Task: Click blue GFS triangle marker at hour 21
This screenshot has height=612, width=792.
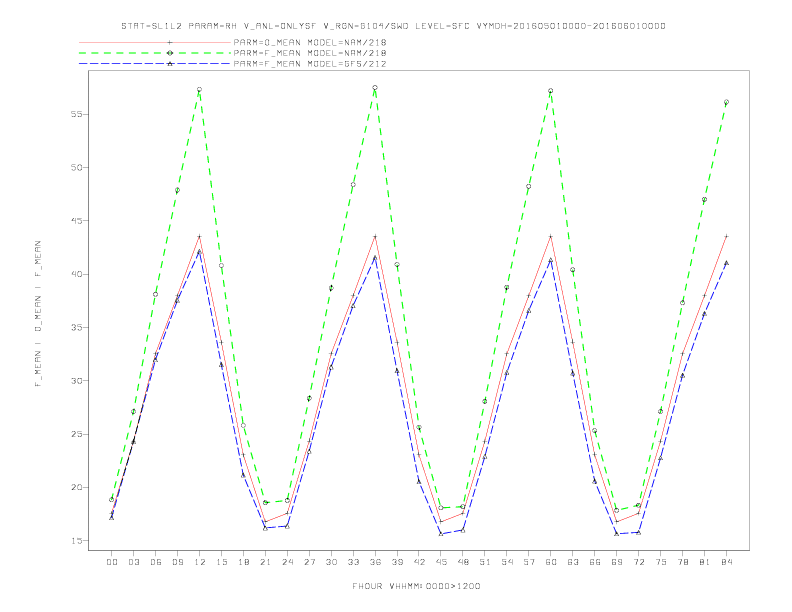Action: tap(265, 528)
